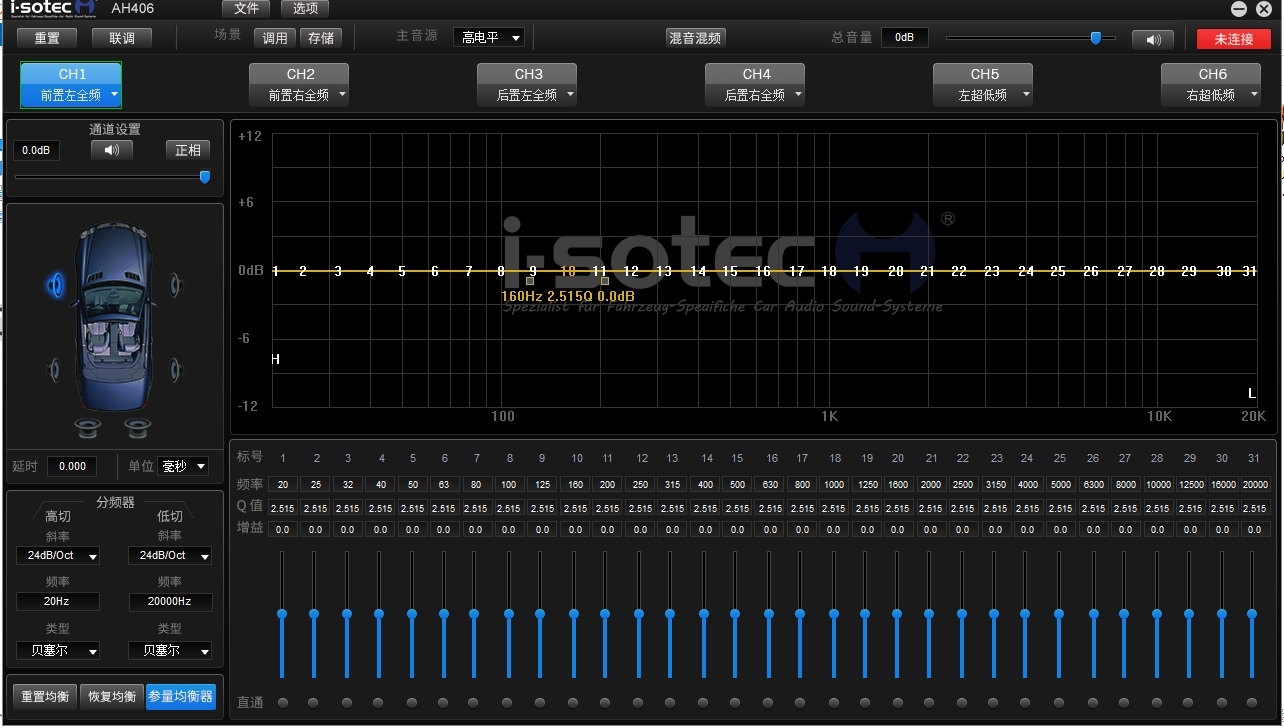The height and width of the screenshot is (728, 1284).
Task: Select the right subwoofer below the car
Action: [138, 428]
